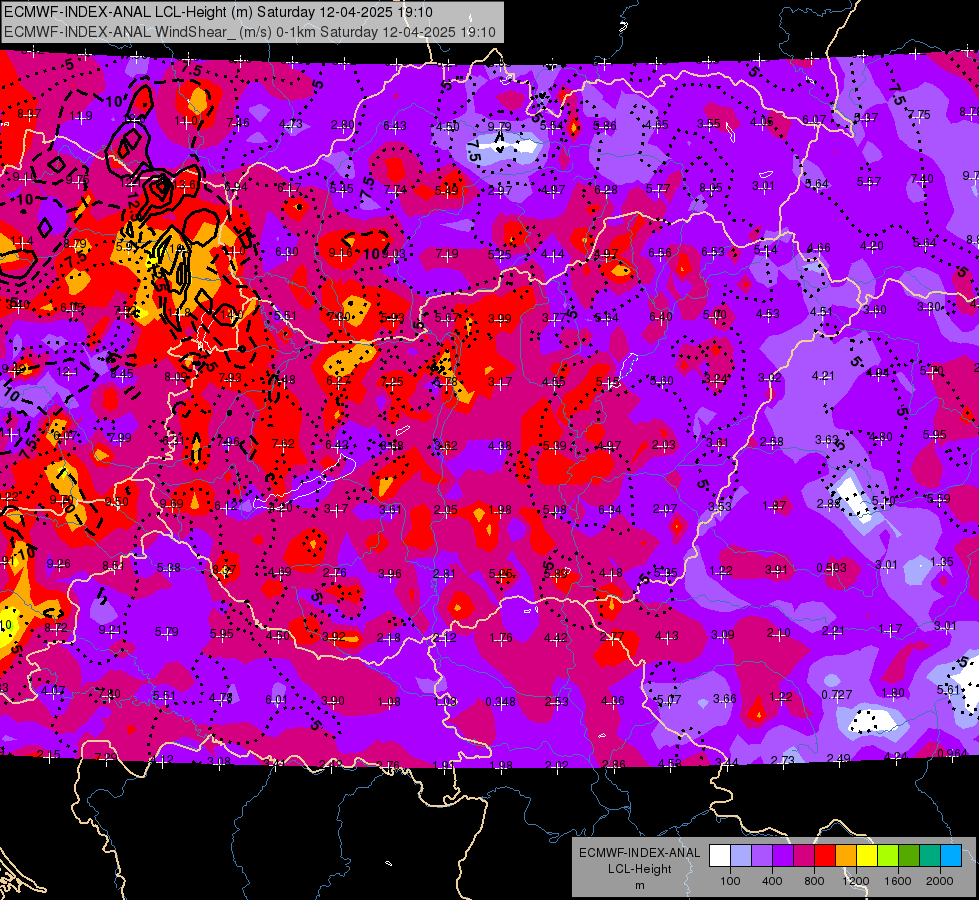Click the '1600' legend tick label
This screenshot has height=900, width=979.
click(x=898, y=881)
